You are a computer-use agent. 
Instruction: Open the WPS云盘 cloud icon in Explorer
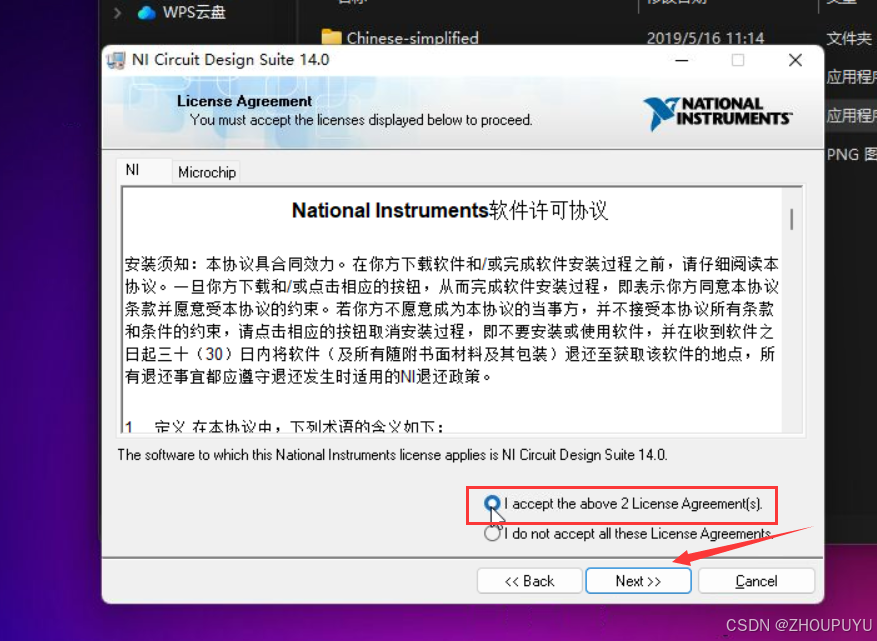click(x=147, y=12)
